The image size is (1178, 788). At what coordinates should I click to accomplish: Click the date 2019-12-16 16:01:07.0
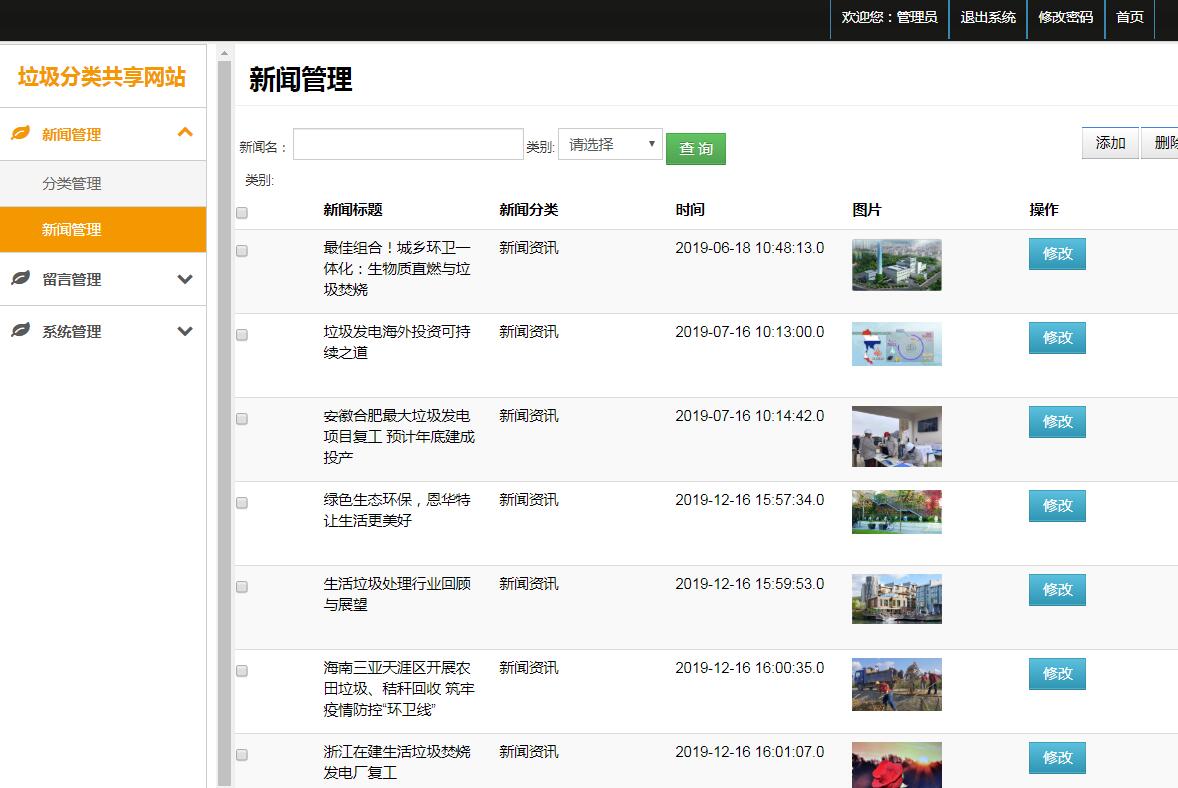point(750,752)
